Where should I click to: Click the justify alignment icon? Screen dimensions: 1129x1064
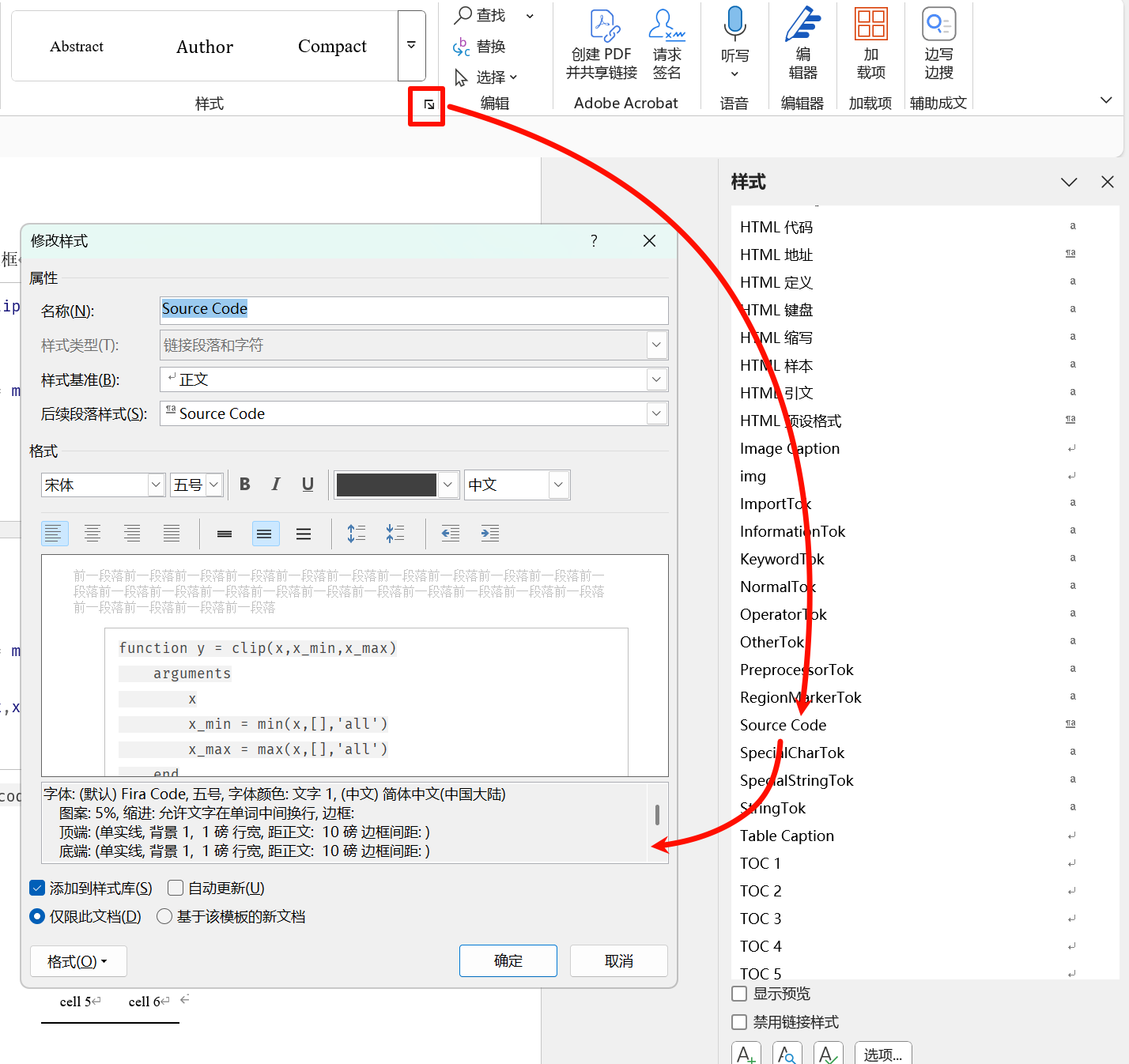(172, 534)
